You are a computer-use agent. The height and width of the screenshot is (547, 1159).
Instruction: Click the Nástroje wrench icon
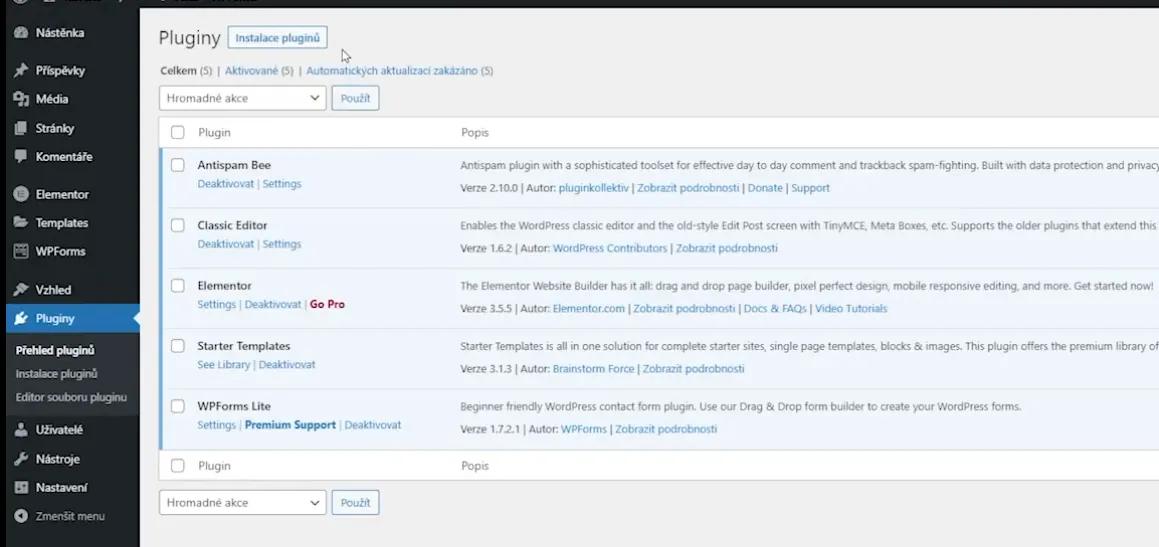[21, 459]
